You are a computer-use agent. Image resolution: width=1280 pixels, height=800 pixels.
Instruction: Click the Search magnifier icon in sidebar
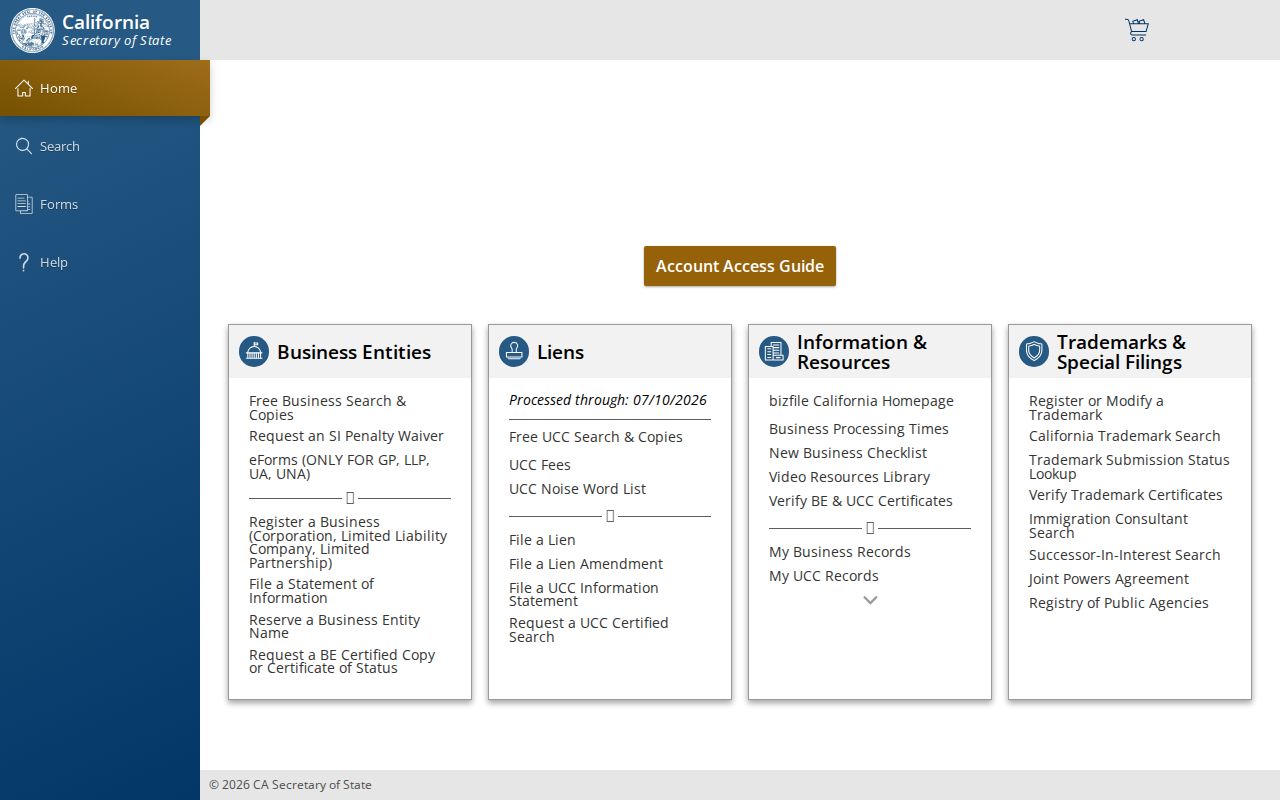tap(24, 146)
